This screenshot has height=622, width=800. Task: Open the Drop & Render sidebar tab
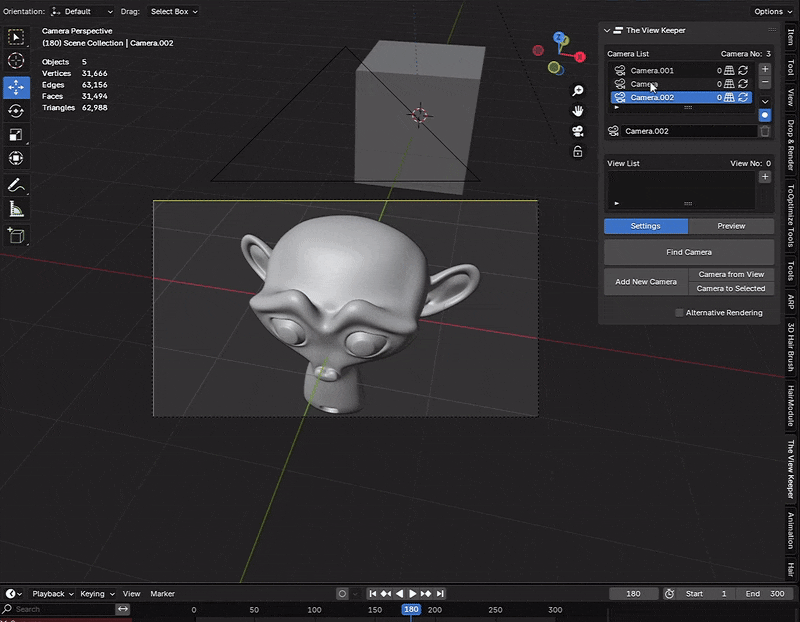791,145
